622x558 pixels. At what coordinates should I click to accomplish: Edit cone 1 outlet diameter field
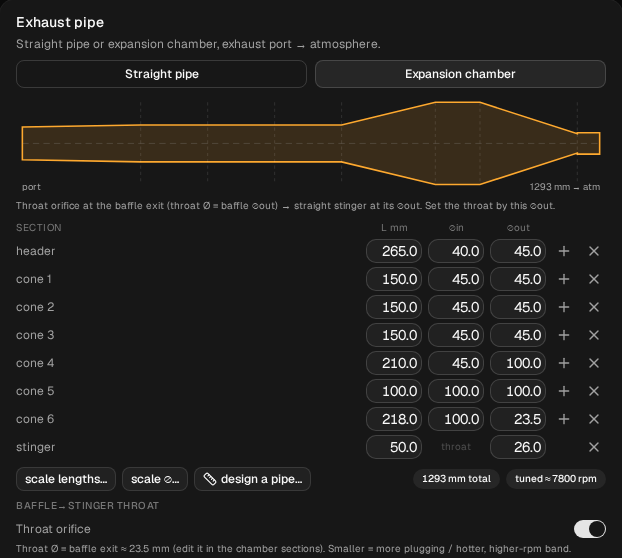pyautogui.click(x=518, y=279)
